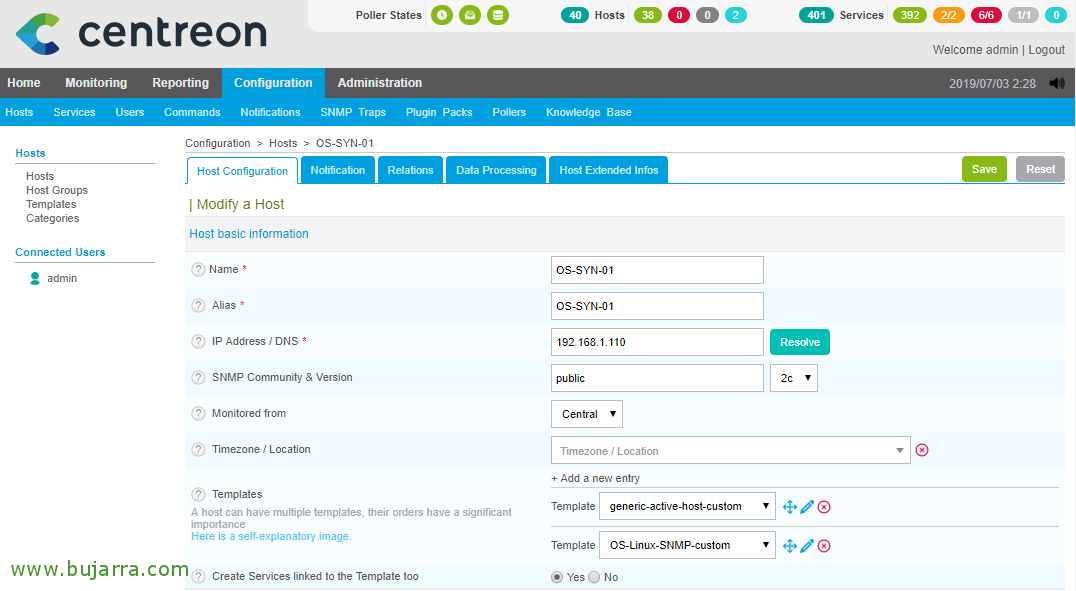Open help icon for Templates
The width and height of the screenshot is (1076, 591).
(x=198, y=494)
